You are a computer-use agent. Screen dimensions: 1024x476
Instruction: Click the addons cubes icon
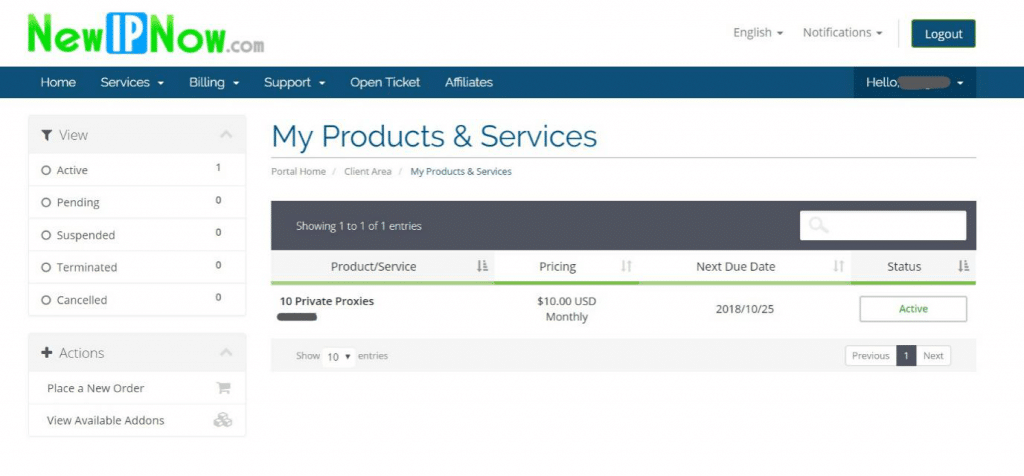pyautogui.click(x=223, y=420)
